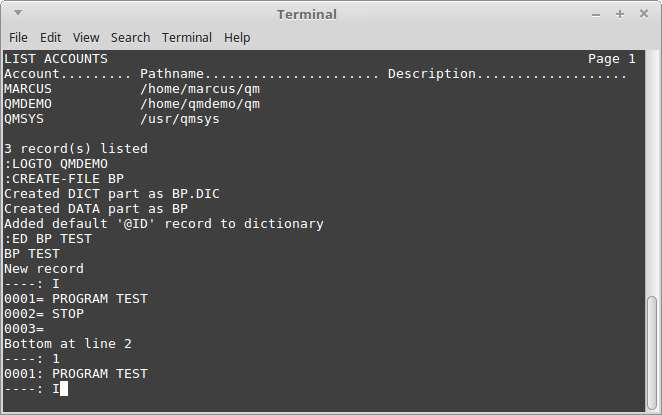Click the LIST ACCOUNTS heading text
The width and height of the screenshot is (662, 415).
coord(56,59)
